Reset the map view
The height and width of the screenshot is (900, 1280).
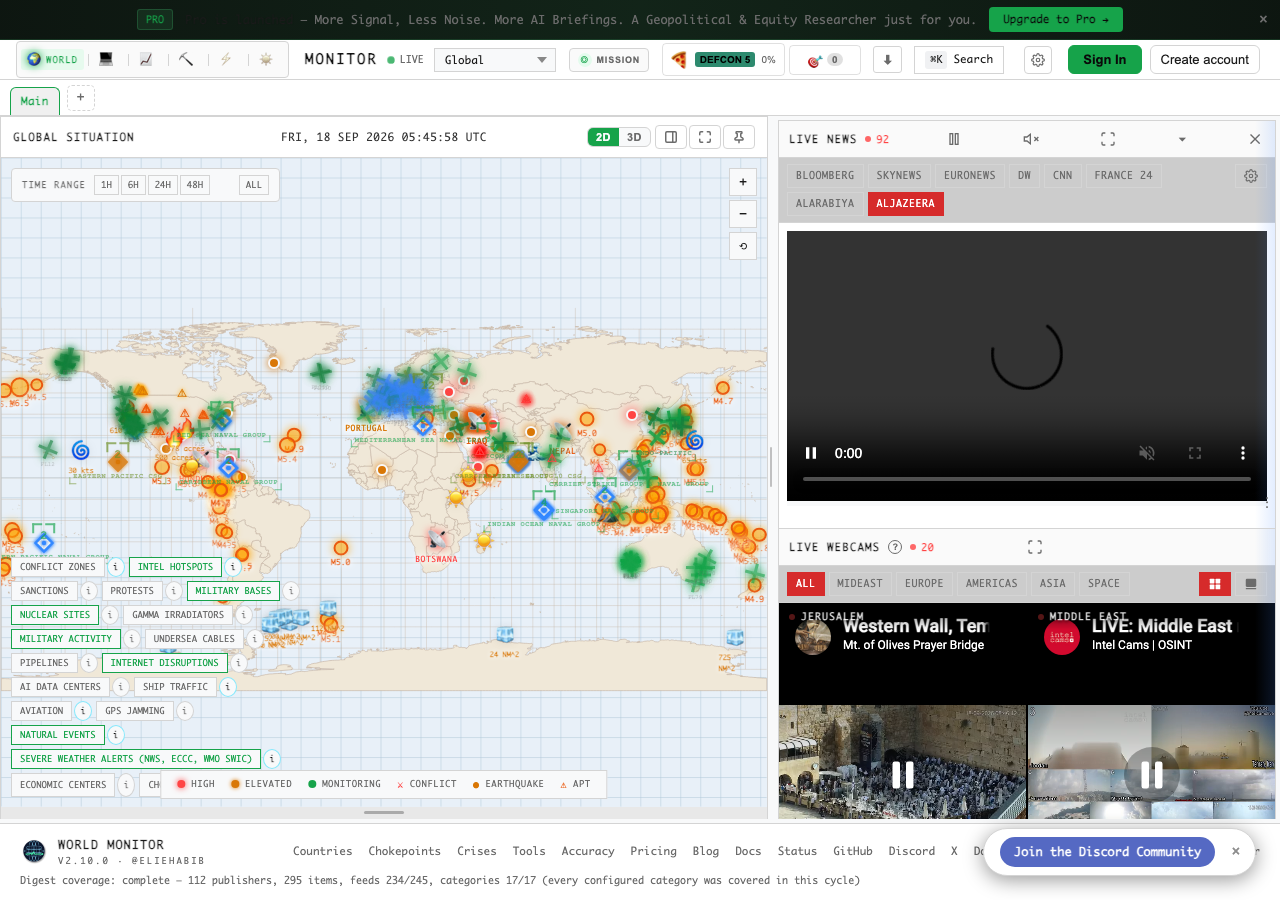743,246
